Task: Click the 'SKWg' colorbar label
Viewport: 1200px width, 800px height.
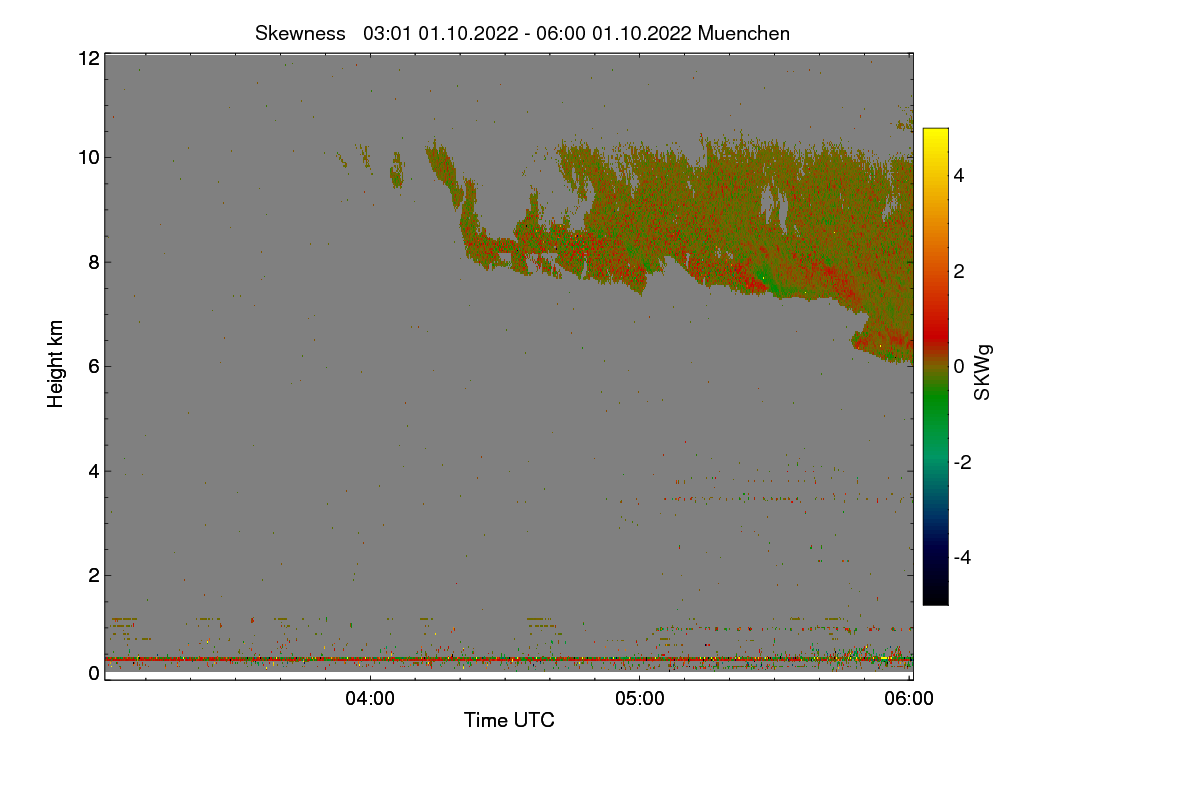Action: 983,372
